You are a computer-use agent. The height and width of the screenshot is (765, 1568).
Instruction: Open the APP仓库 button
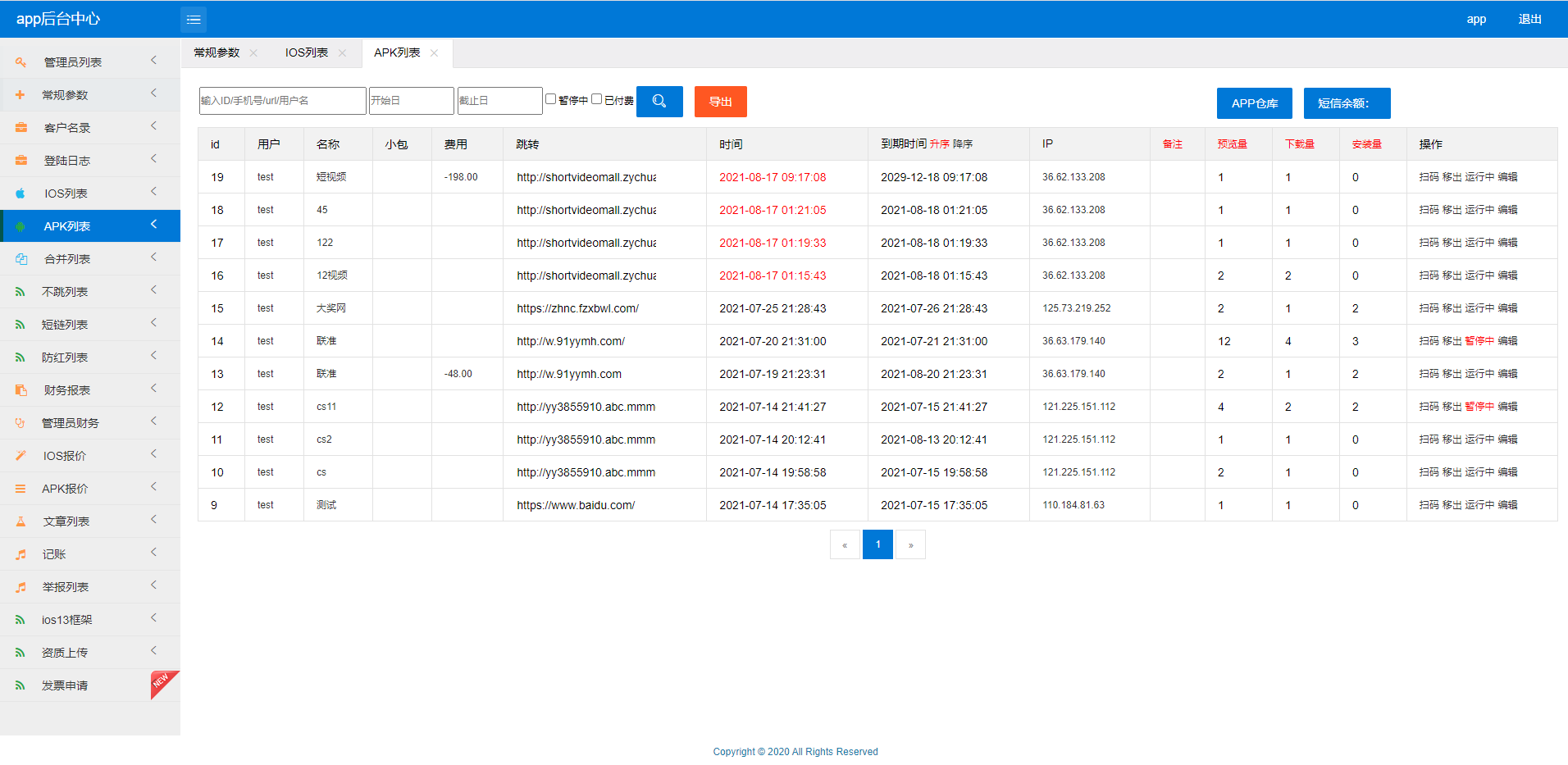point(1254,103)
